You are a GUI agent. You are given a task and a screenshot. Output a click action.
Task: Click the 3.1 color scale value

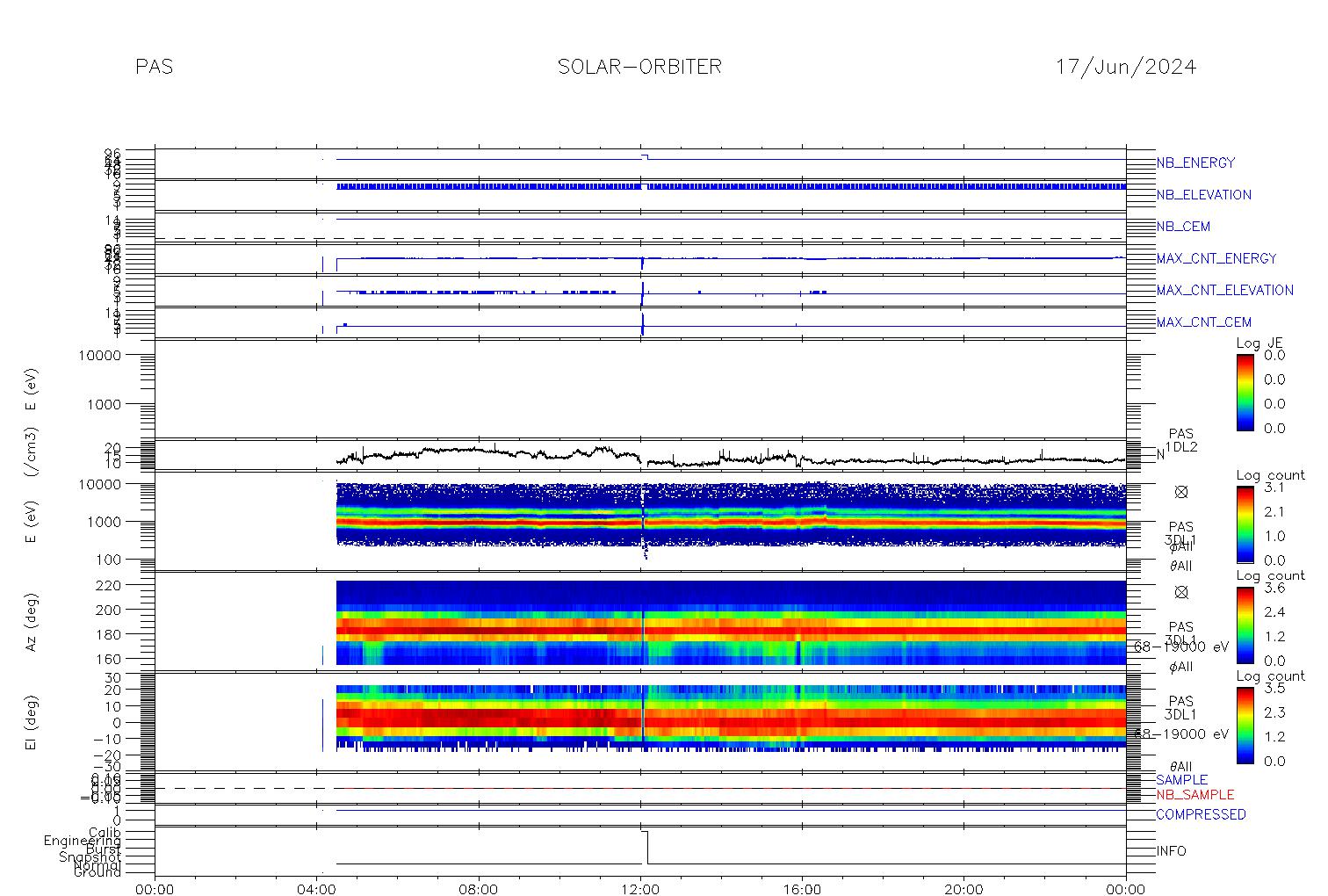pyautogui.click(x=1274, y=487)
